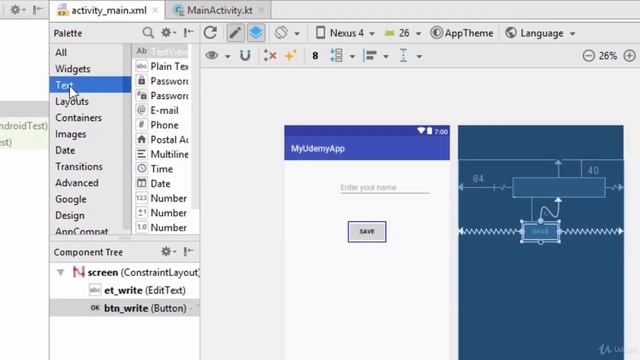Screen dimensions: 640x360
Task: Open Guidelines icon
Action: tap(403, 55)
